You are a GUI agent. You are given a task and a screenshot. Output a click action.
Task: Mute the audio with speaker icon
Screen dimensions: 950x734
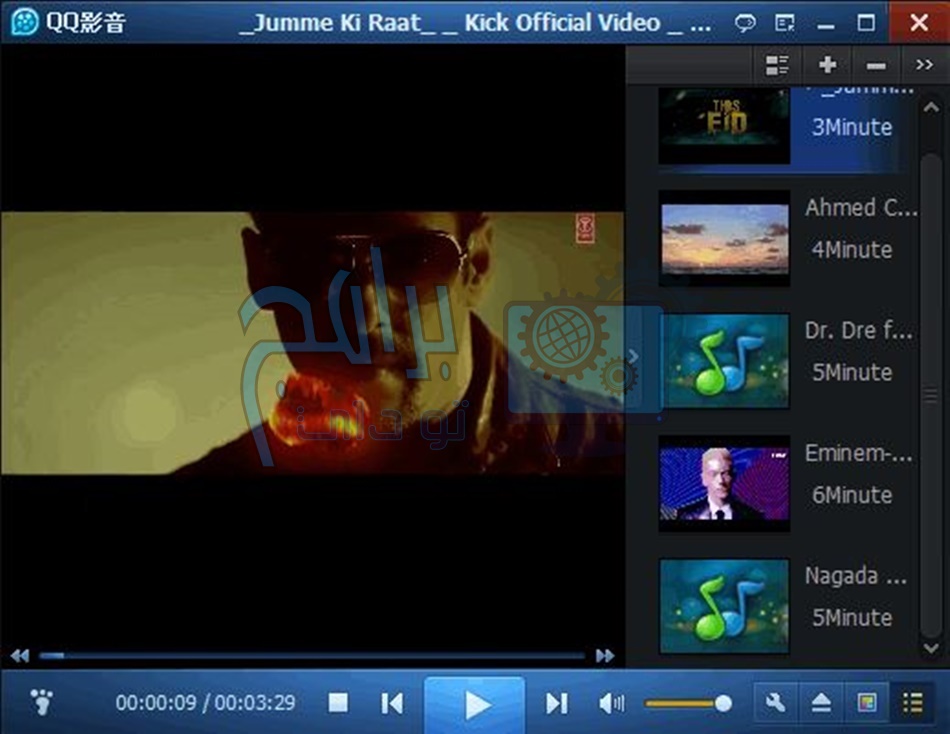coord(611,704)
